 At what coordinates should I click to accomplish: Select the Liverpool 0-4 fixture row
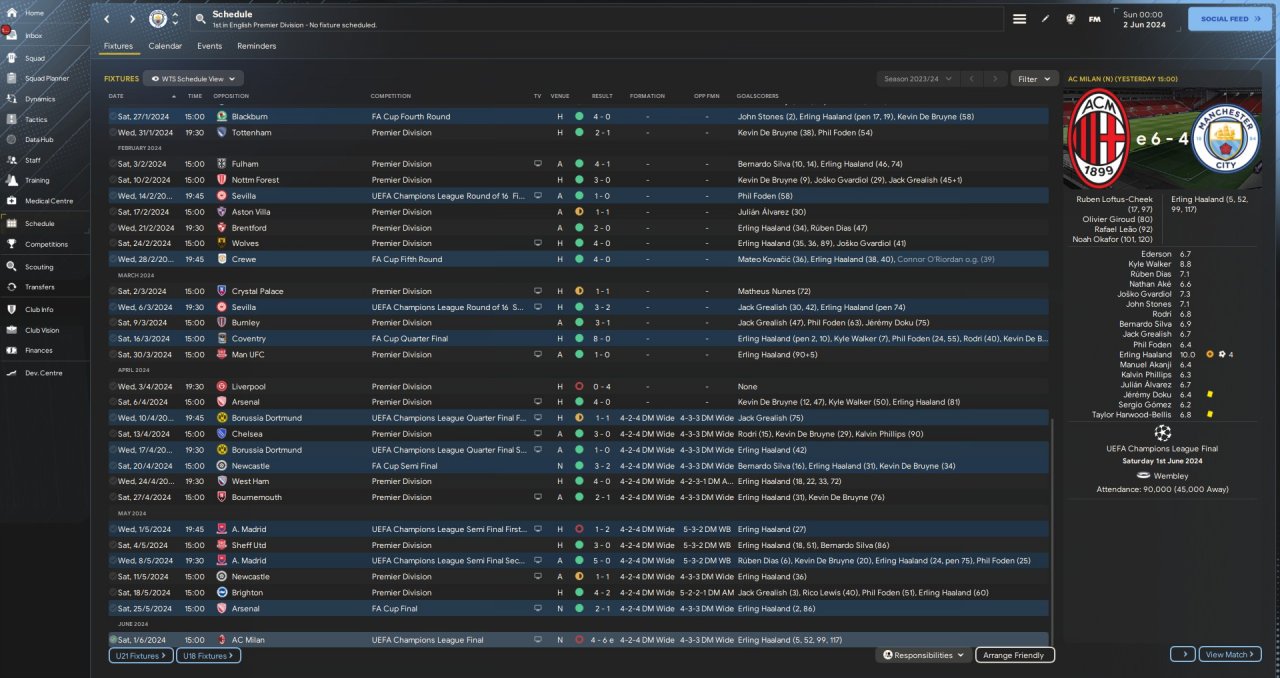click(579, 386)
